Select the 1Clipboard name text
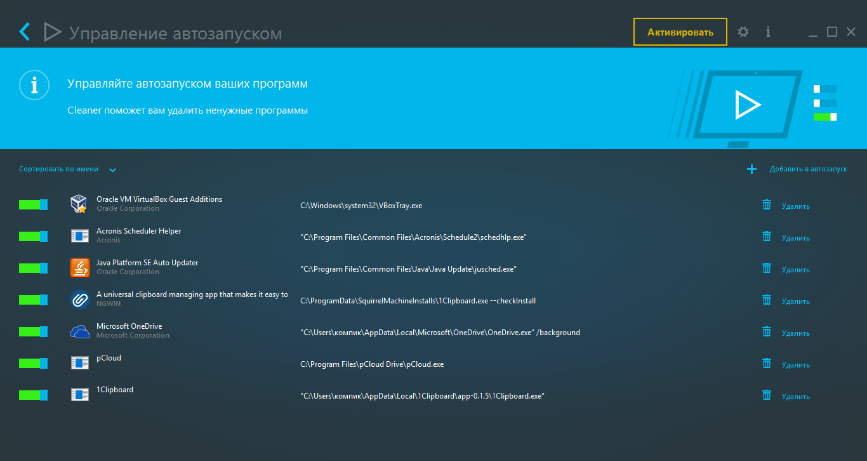The width and height of the screenshot is (867, 461). tap(115, 390)
